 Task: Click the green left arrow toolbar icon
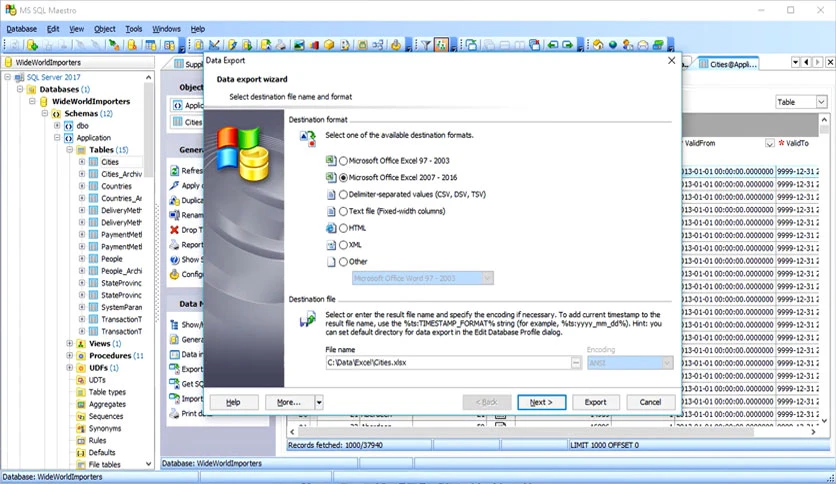(552, 45)
